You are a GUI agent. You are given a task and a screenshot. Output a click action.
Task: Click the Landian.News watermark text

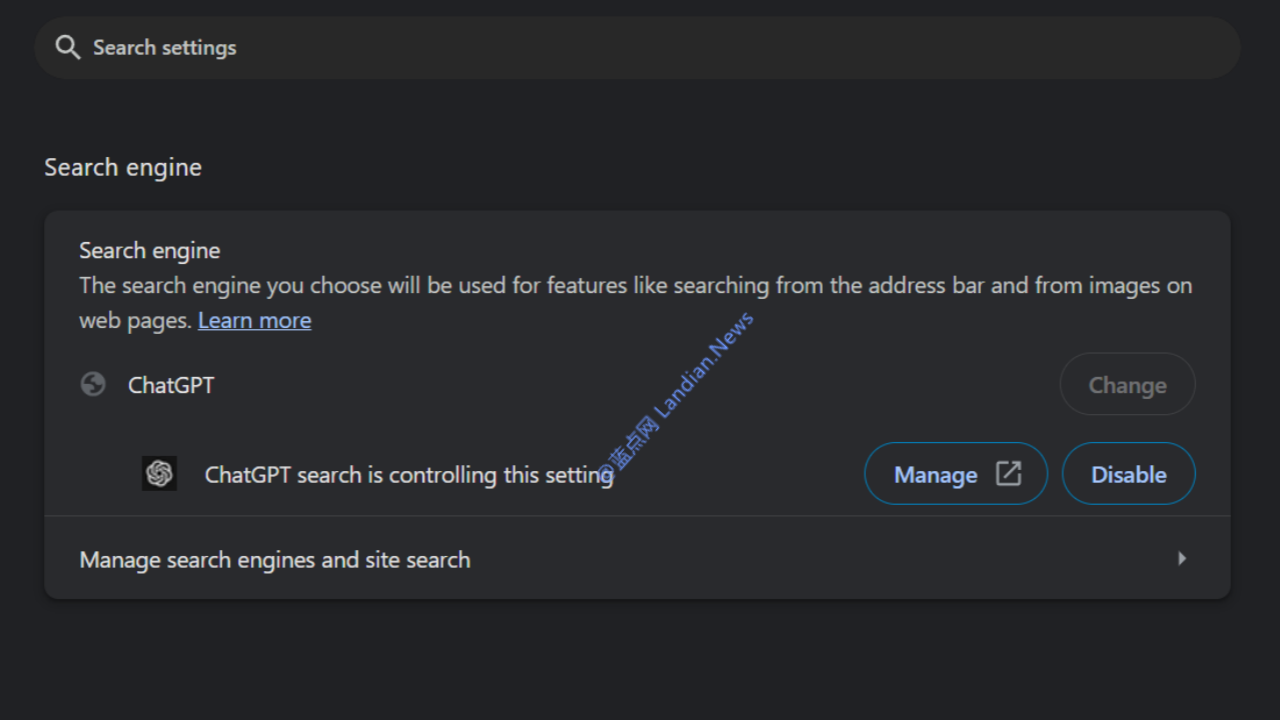point(705,364)
